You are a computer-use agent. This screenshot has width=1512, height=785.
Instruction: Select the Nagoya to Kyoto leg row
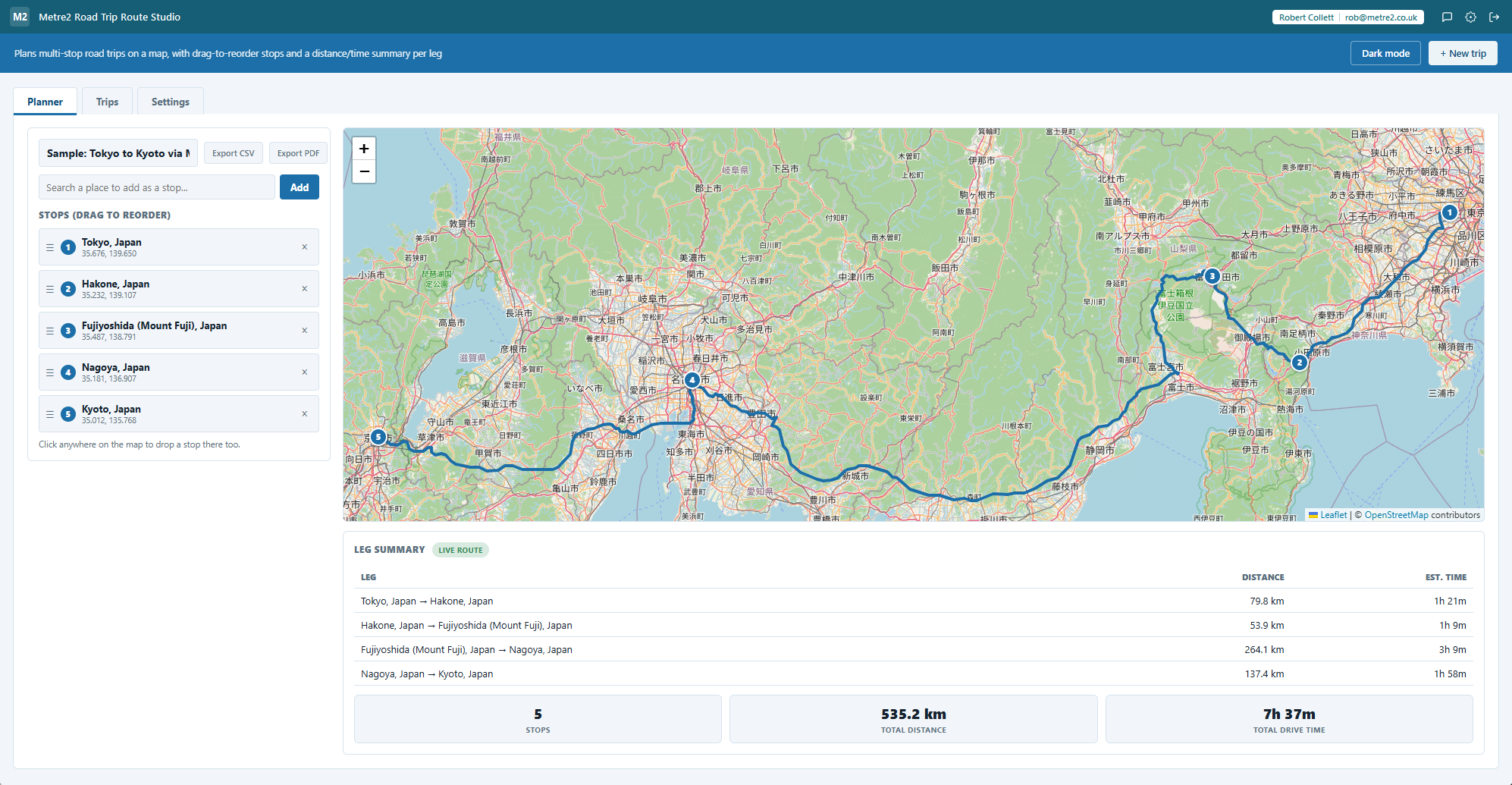914,674
